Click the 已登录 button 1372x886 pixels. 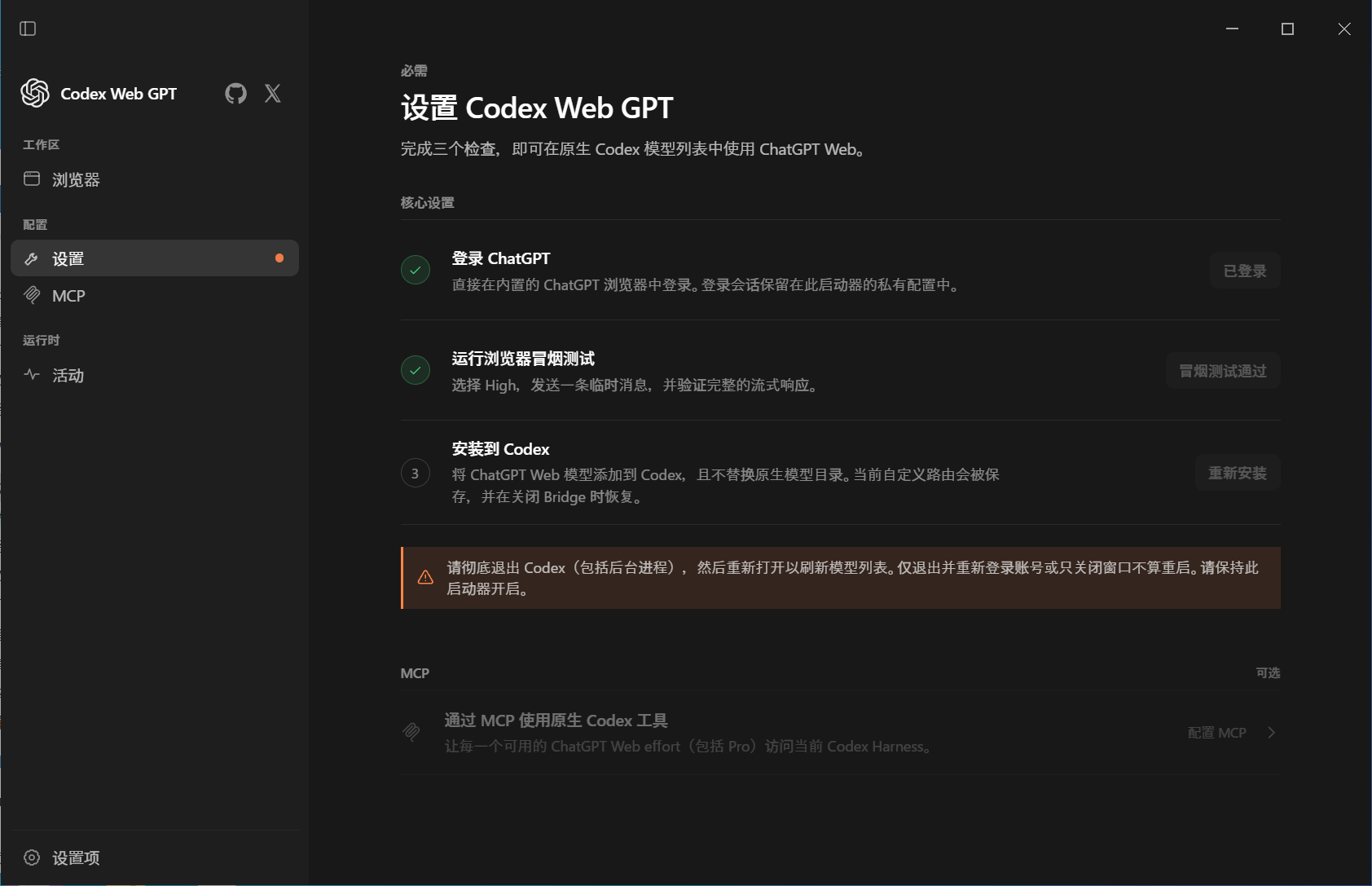pos(1245,271)
